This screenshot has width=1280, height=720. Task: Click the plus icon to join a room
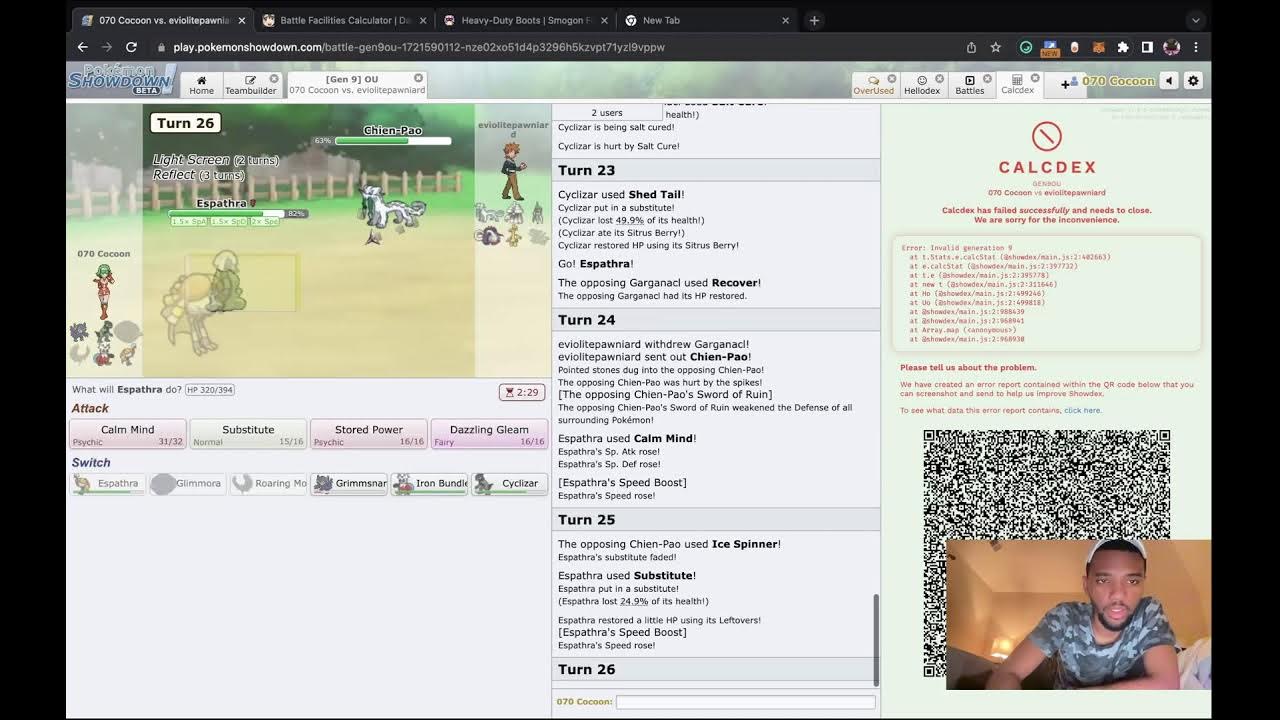[x=1066, y=84]
